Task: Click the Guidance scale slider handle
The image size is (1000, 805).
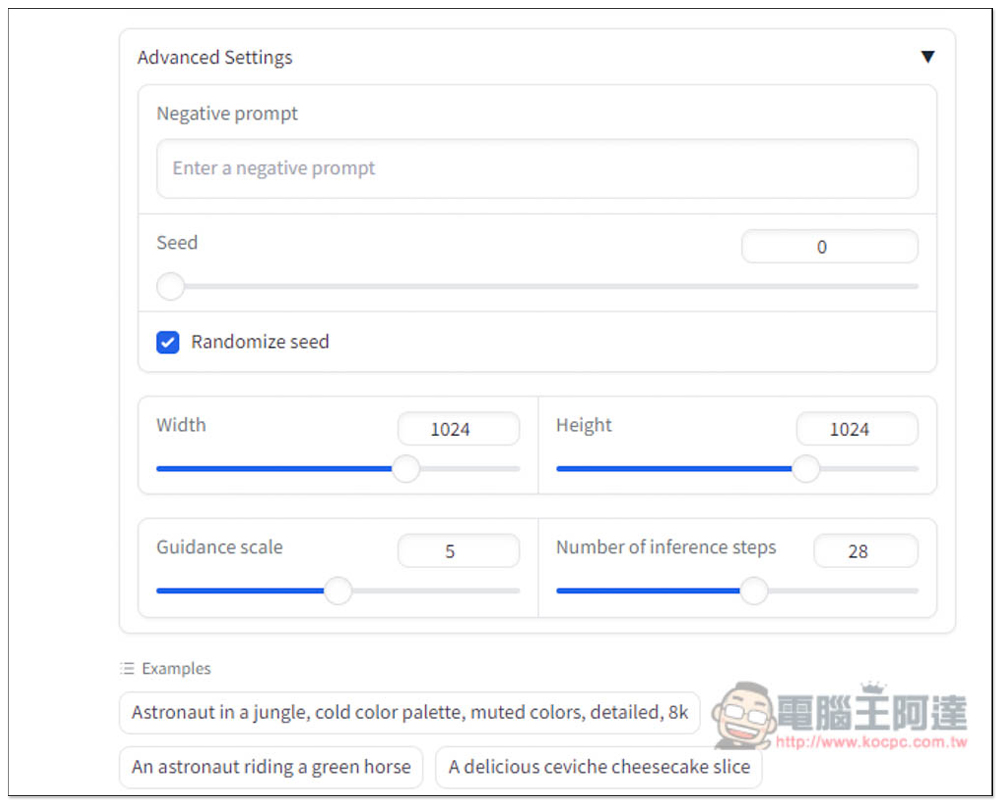Action: point(338,591)
